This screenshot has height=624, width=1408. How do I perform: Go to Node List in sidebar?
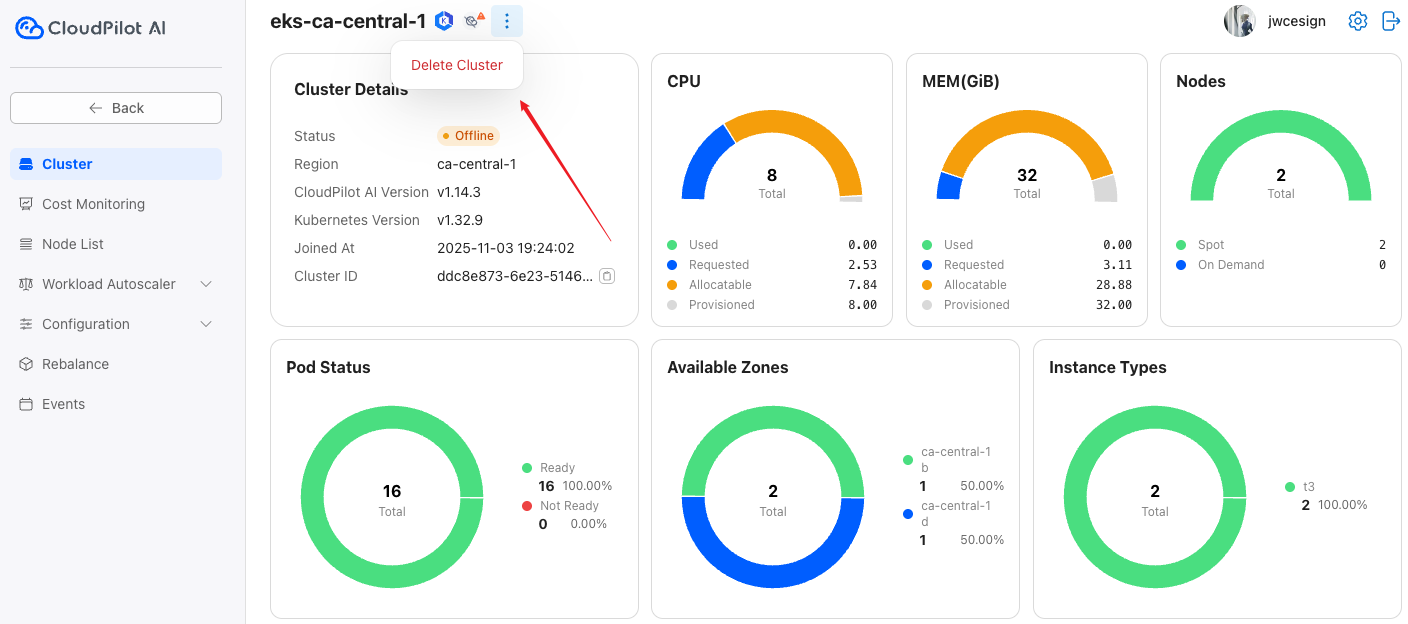[x=72, y=244]
